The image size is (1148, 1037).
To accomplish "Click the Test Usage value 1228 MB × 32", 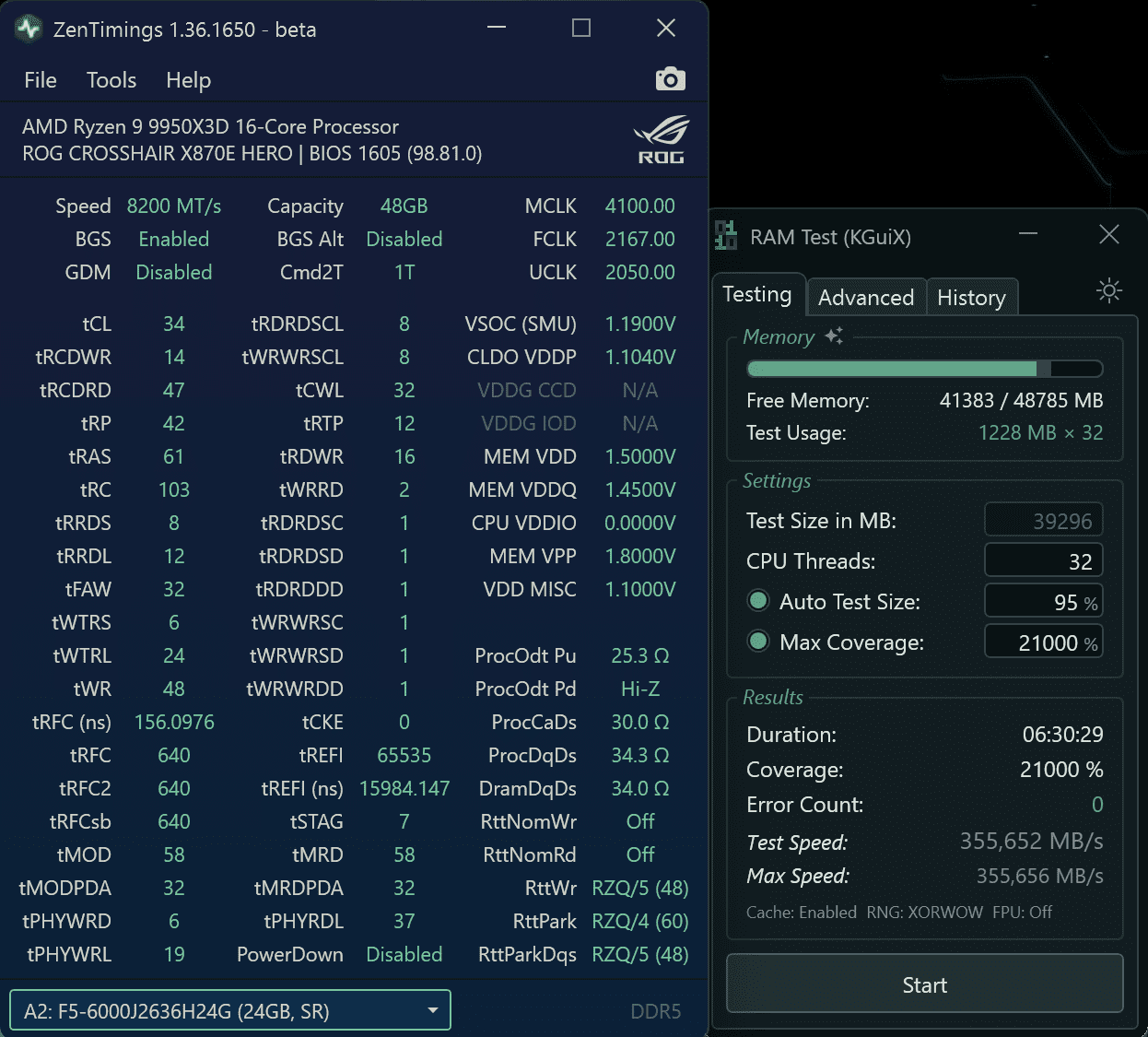I will pyautogui.click(x=1040, y=432).
